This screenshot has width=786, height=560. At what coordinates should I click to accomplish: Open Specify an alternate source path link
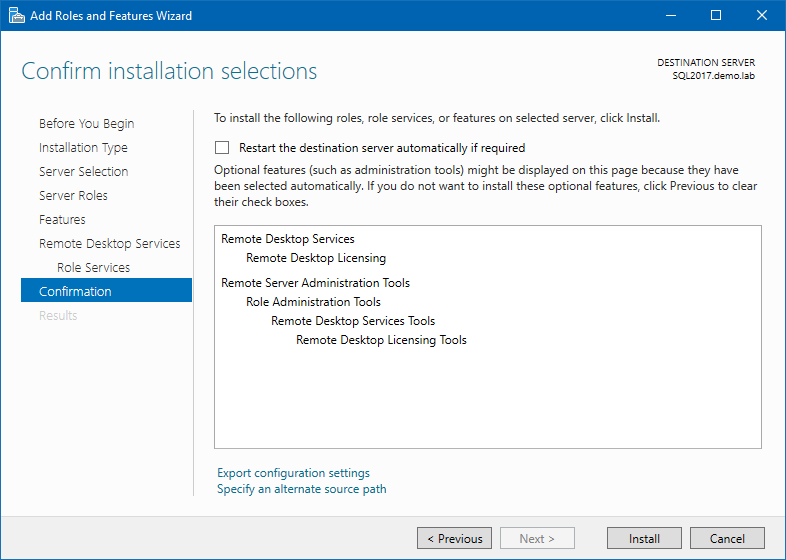coord(301,489)
